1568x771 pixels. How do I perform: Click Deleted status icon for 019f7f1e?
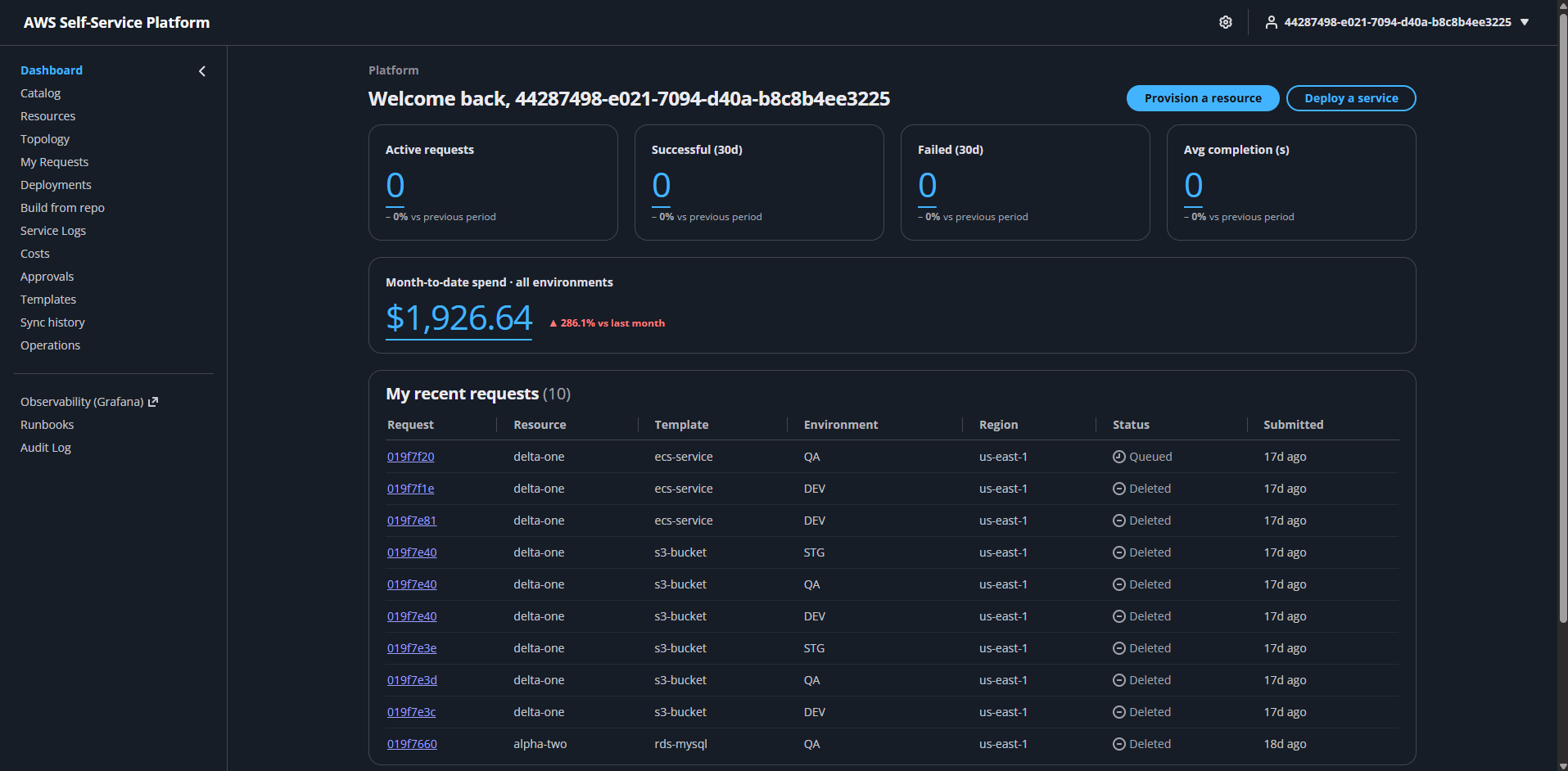coord(1118,489)
